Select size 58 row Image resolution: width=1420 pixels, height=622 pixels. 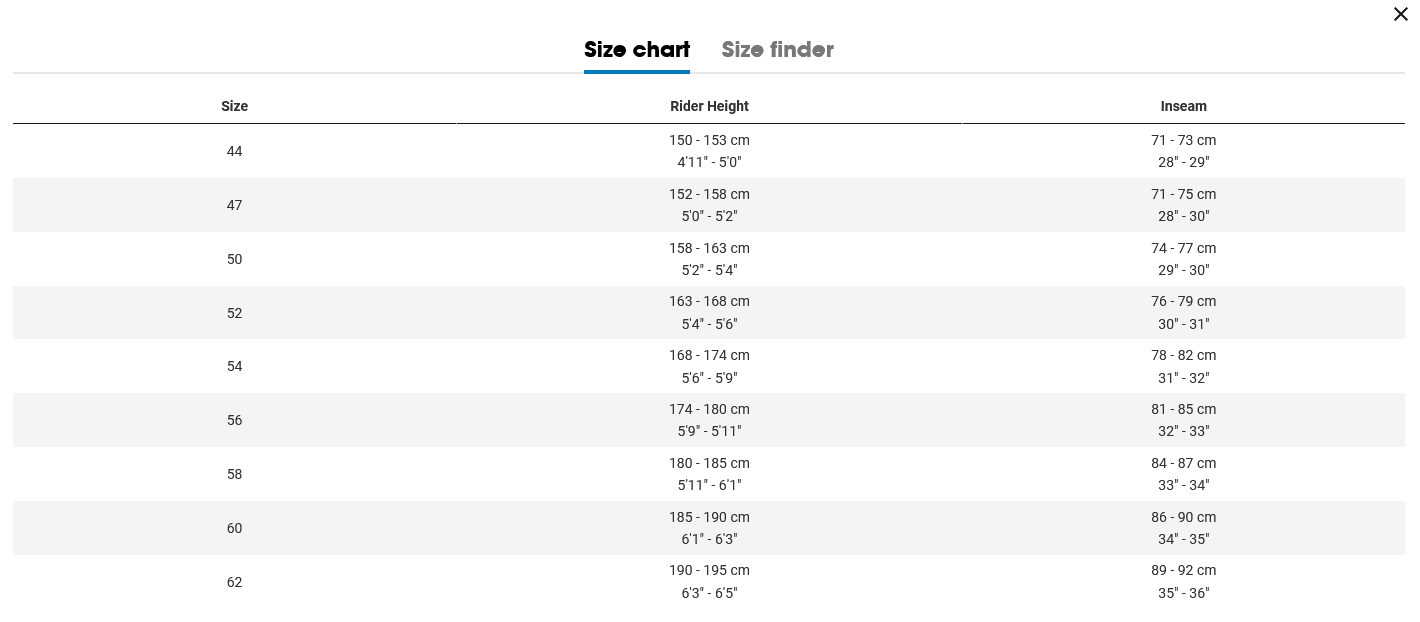click(x=234, y=474)
